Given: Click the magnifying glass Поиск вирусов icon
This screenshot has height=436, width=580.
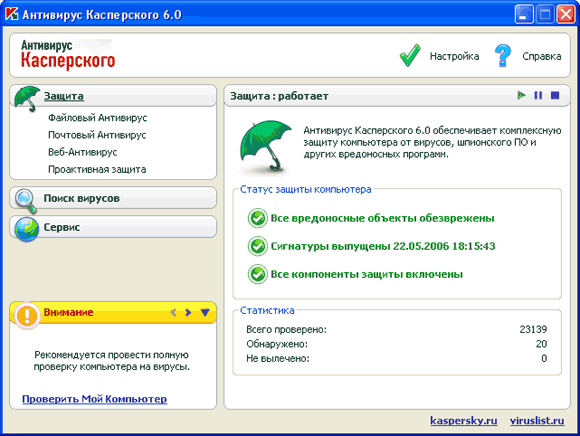Looking at the screenshot, I should [x=26, y=201].
